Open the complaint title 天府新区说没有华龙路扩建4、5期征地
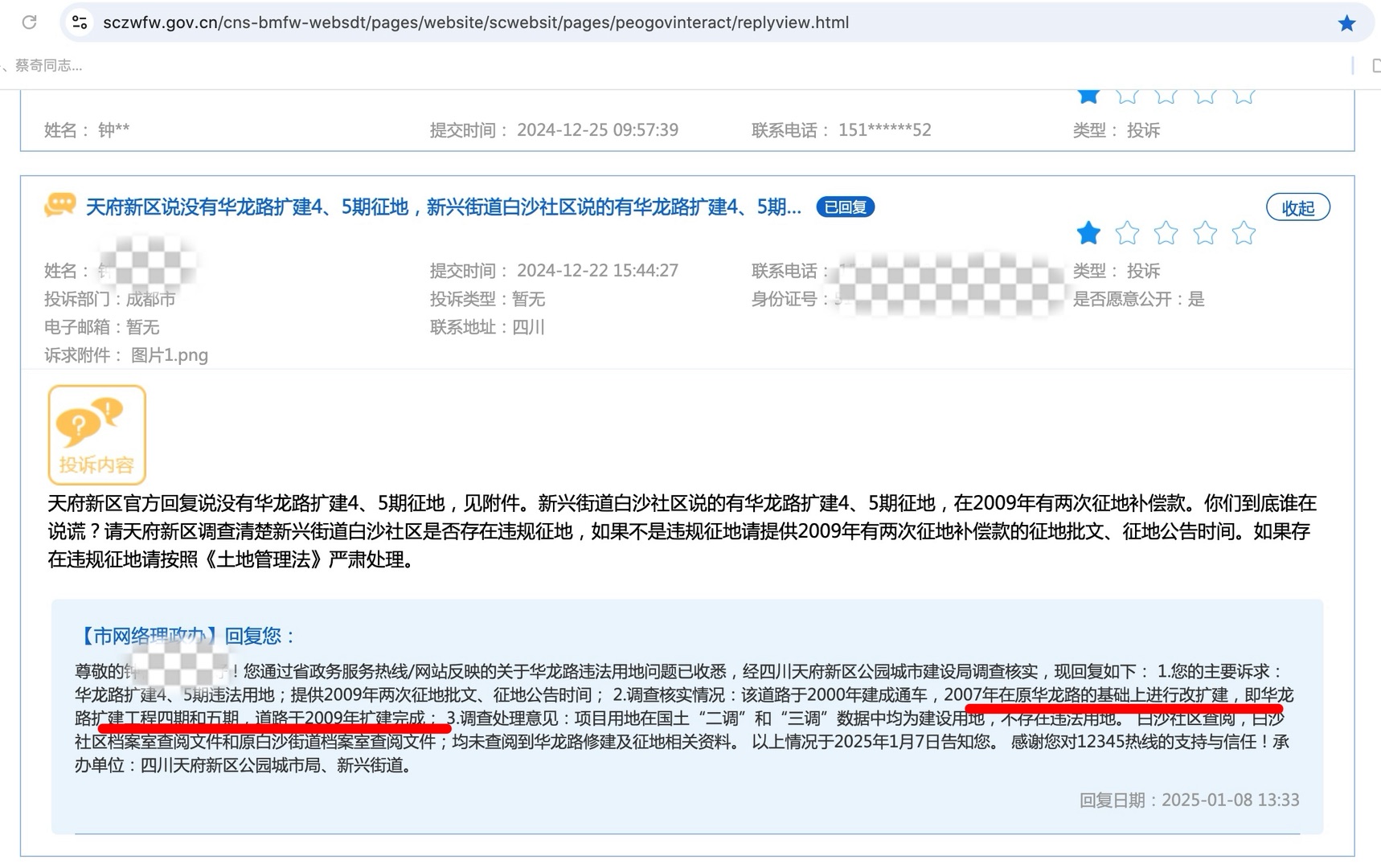 444,207
